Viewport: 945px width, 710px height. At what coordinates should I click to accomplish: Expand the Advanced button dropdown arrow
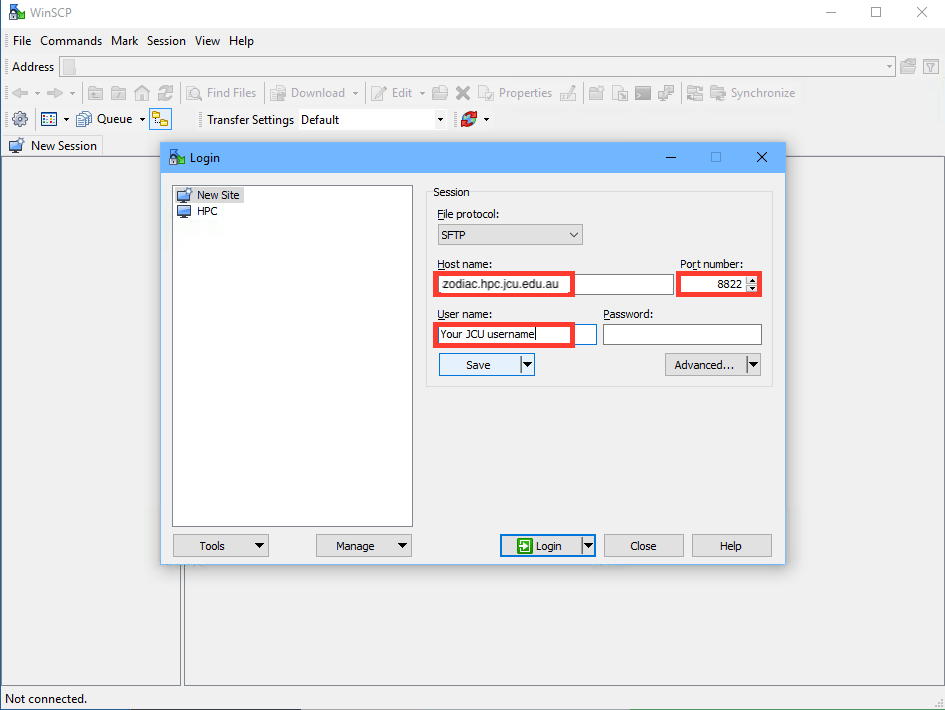[753, 365]
